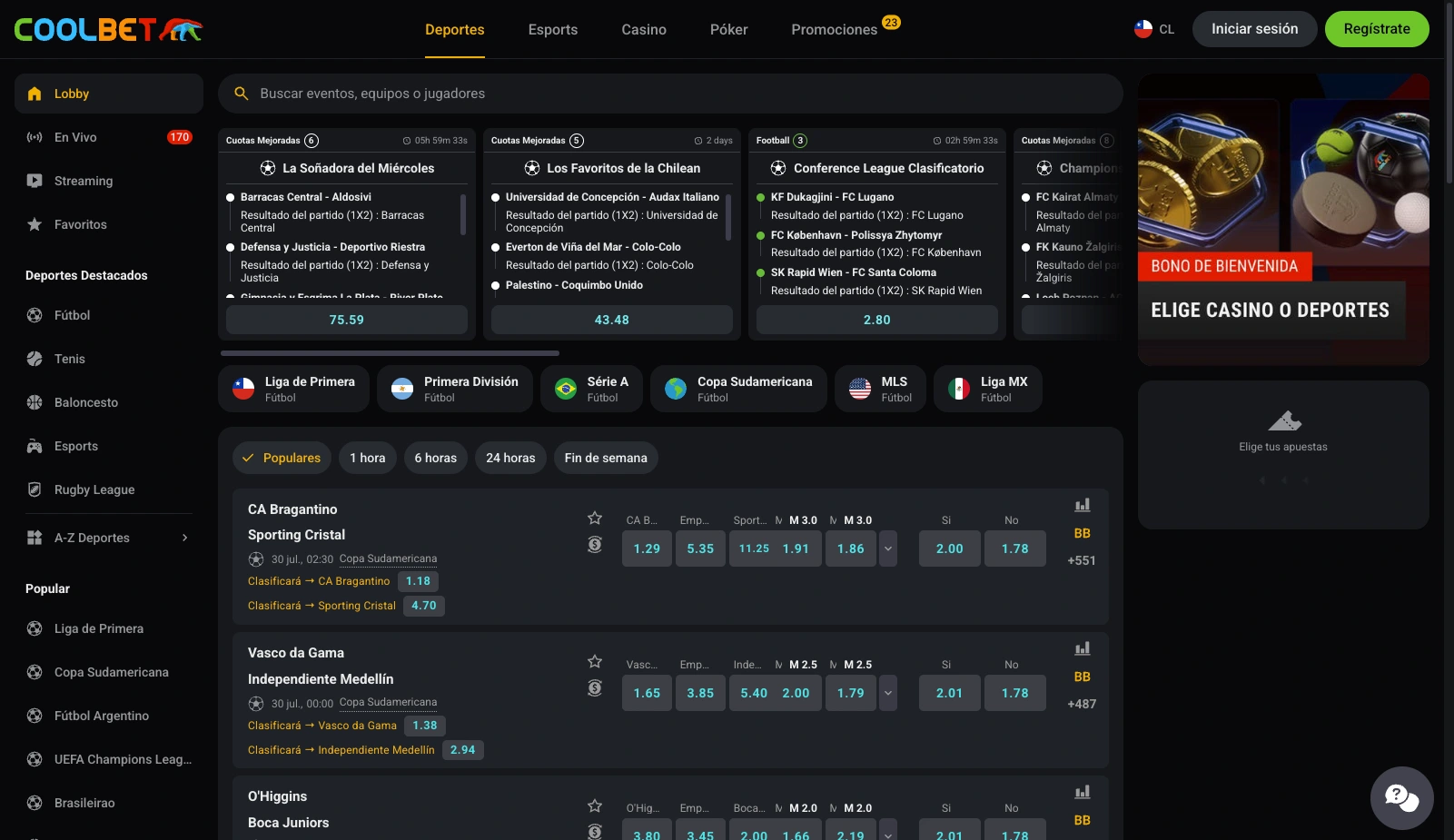Open the Coolbet logo home link

[x=108, y=29]
